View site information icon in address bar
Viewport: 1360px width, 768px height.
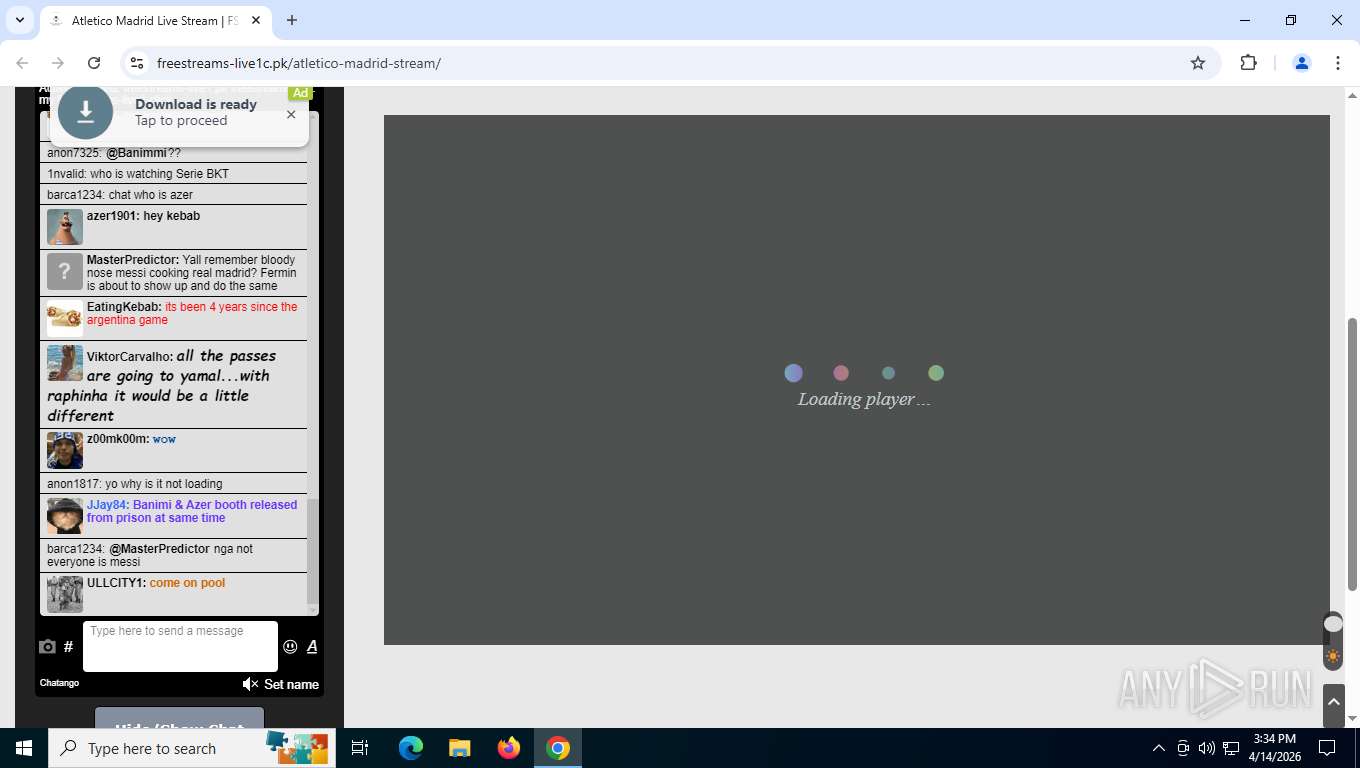tap(138, 63)
